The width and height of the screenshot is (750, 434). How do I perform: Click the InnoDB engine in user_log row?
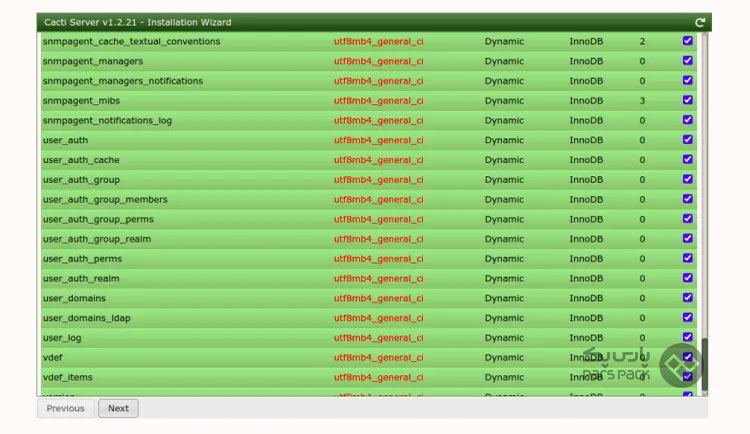pyautogui.click(x=586, y=338)
